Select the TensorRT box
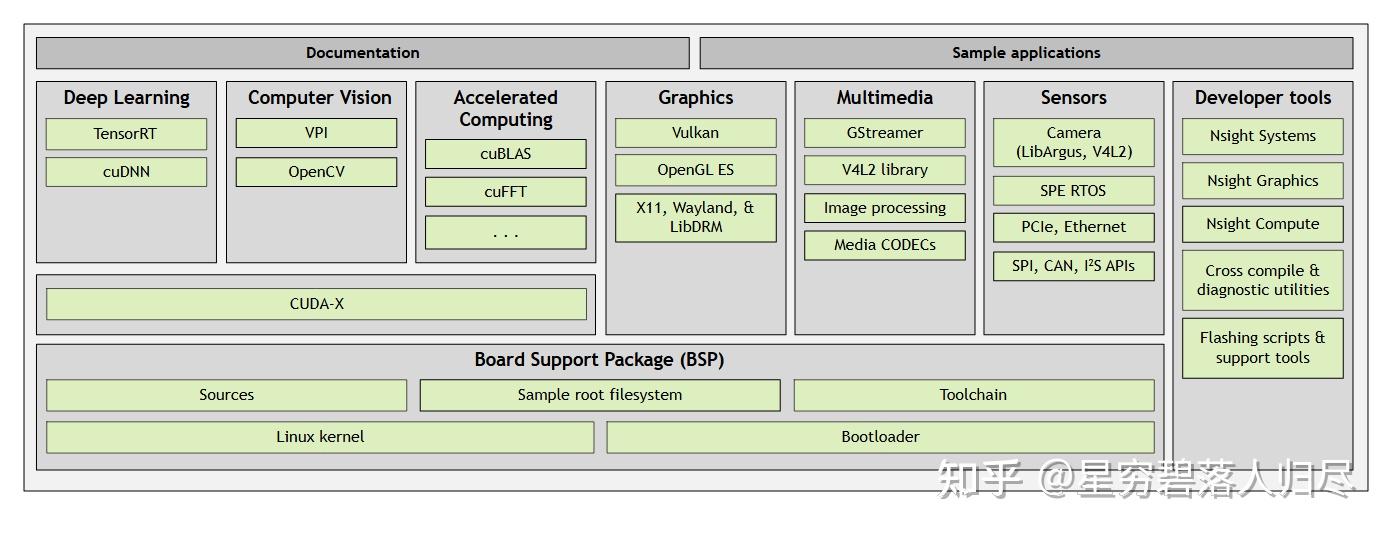Image resolution: width=1392 pixels, height=537 pixels. pos(126,134)
